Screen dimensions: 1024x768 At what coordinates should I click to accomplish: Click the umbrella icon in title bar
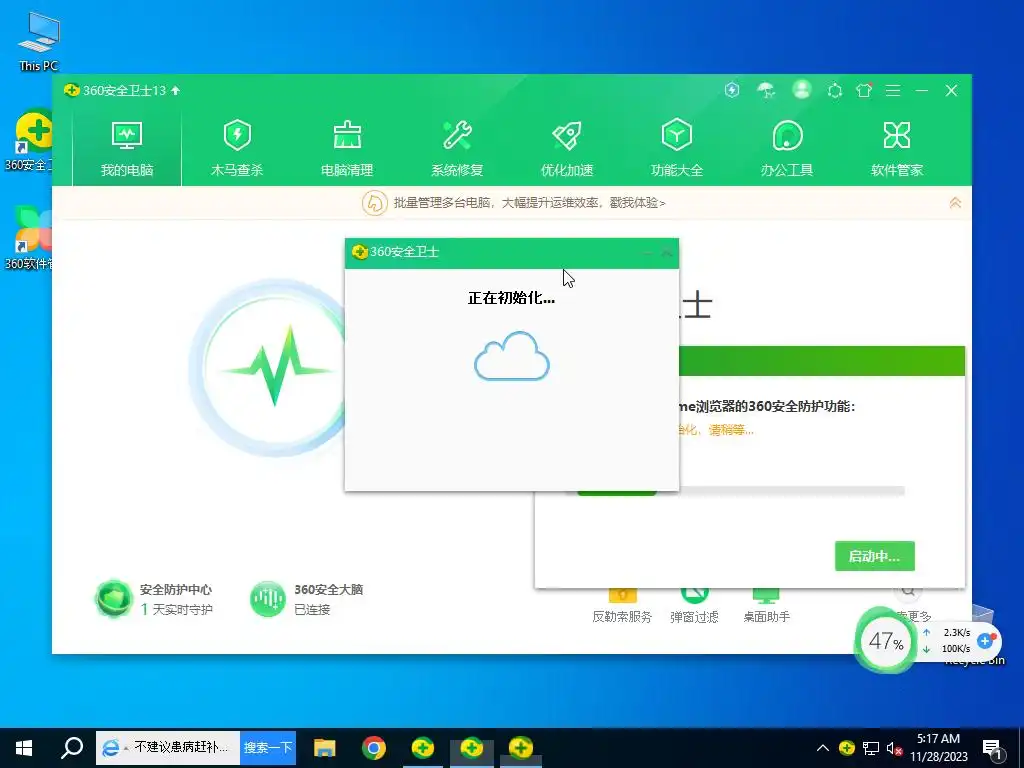(x=766, y=90)
